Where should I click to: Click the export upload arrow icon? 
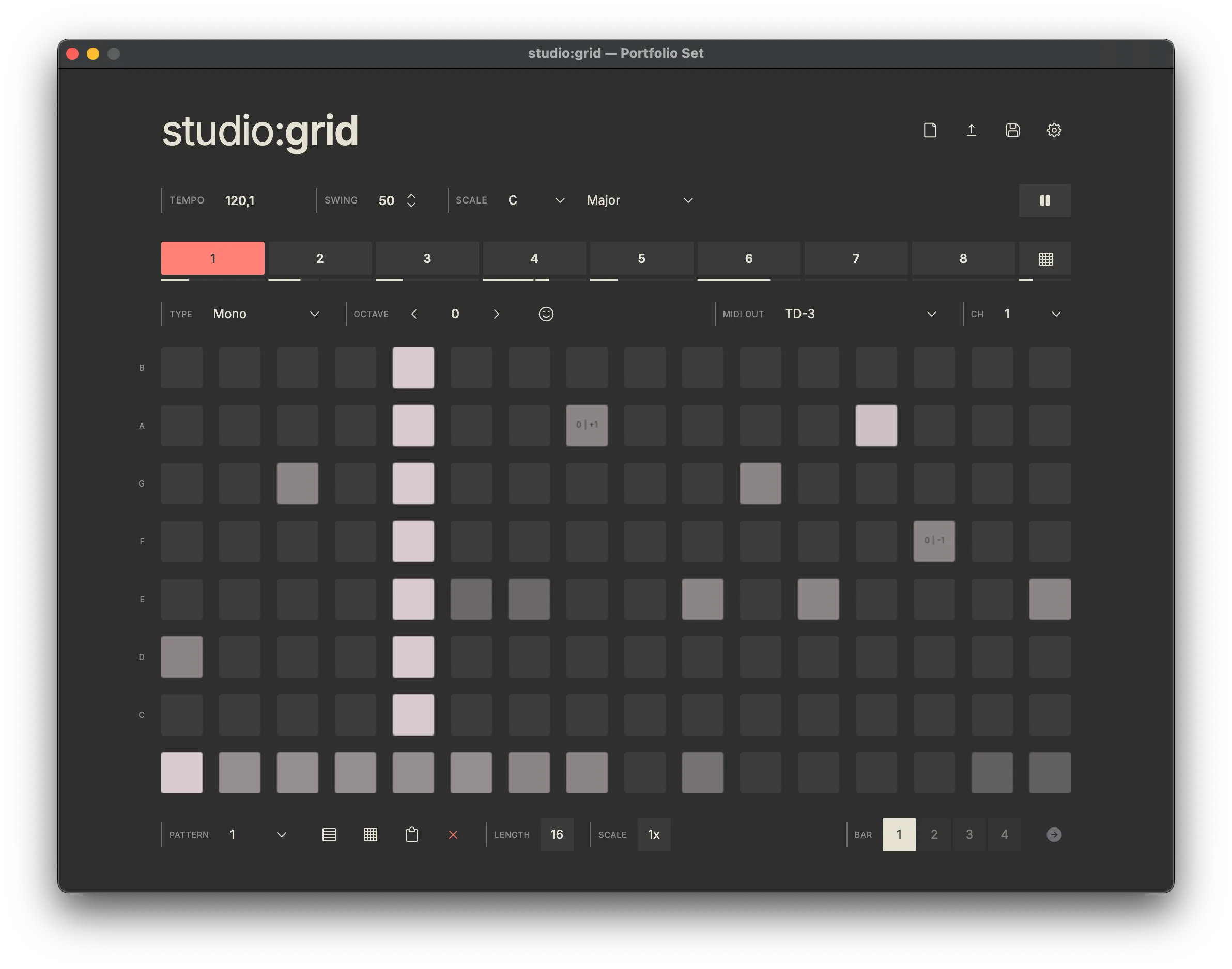coord(971,131)
